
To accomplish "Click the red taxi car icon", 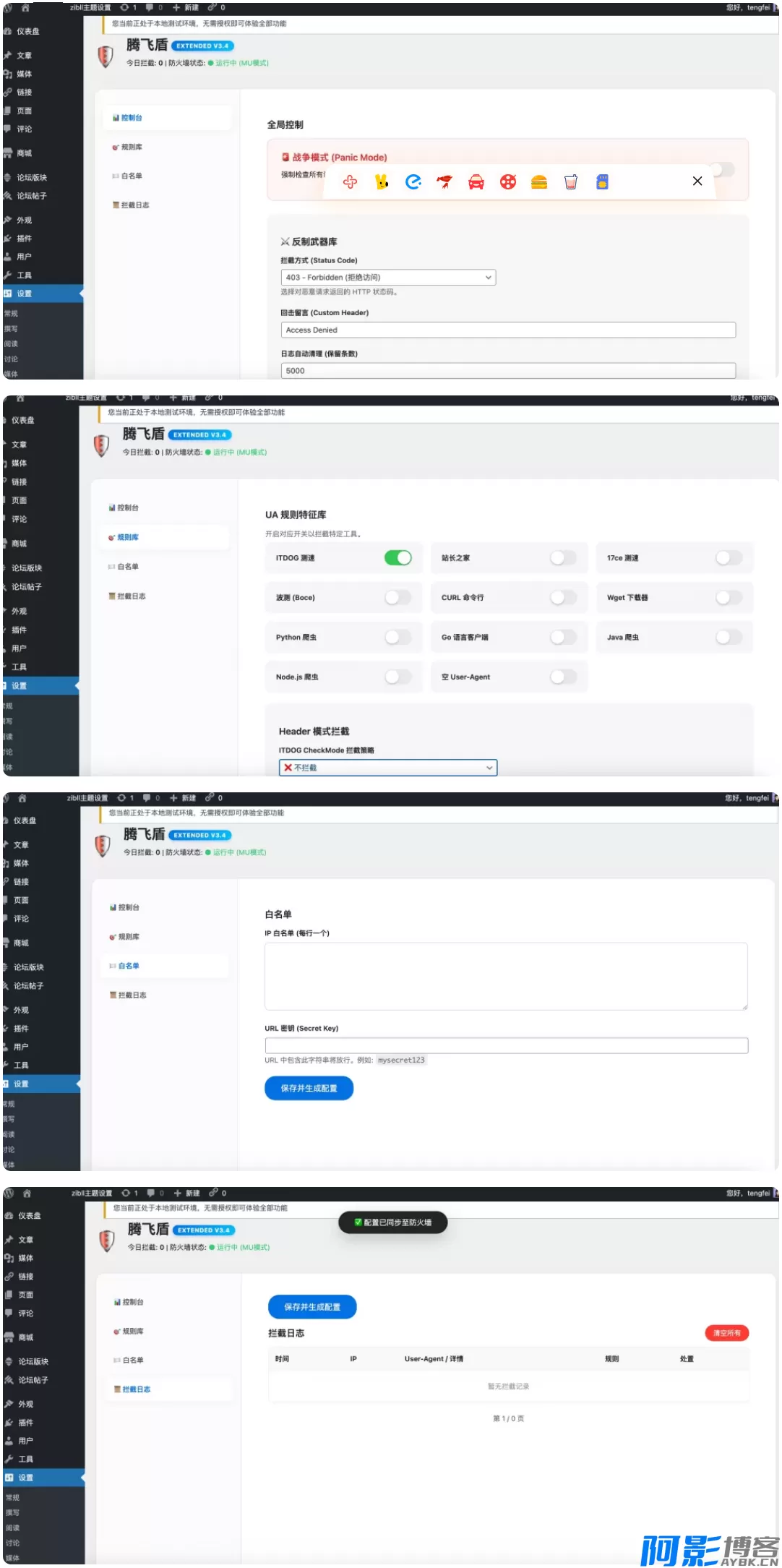I will (x=476, y=182).
